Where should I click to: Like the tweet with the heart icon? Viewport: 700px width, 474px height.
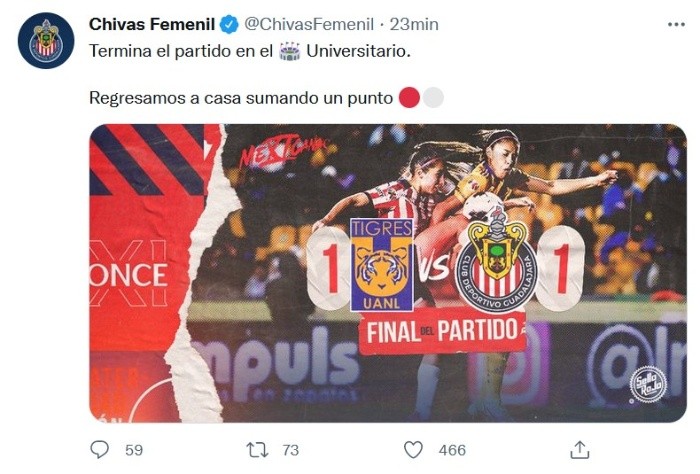point(413,450)
